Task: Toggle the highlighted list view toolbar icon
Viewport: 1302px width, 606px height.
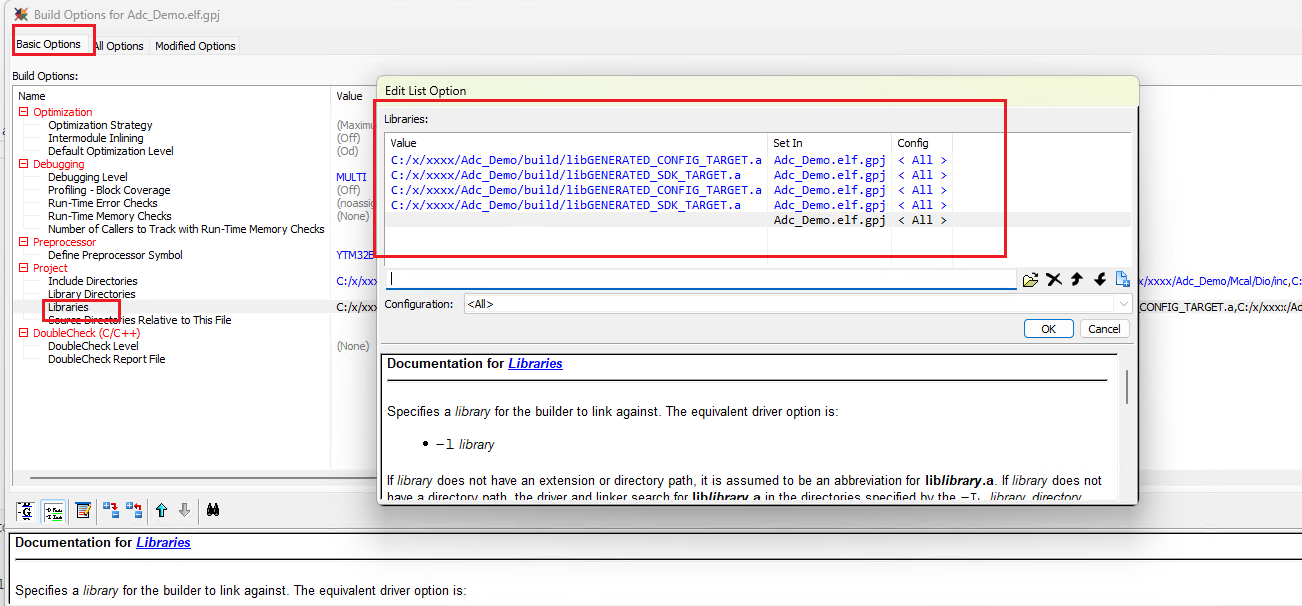Action: coord(54,511)
